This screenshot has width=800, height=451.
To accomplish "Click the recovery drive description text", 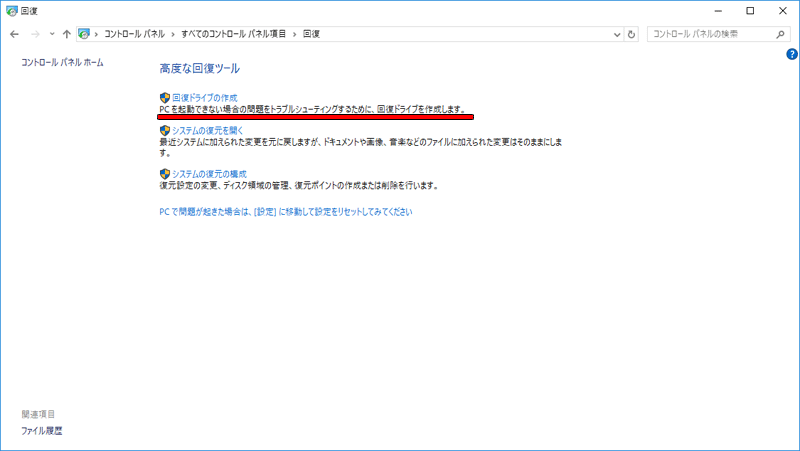I will 312,109.
